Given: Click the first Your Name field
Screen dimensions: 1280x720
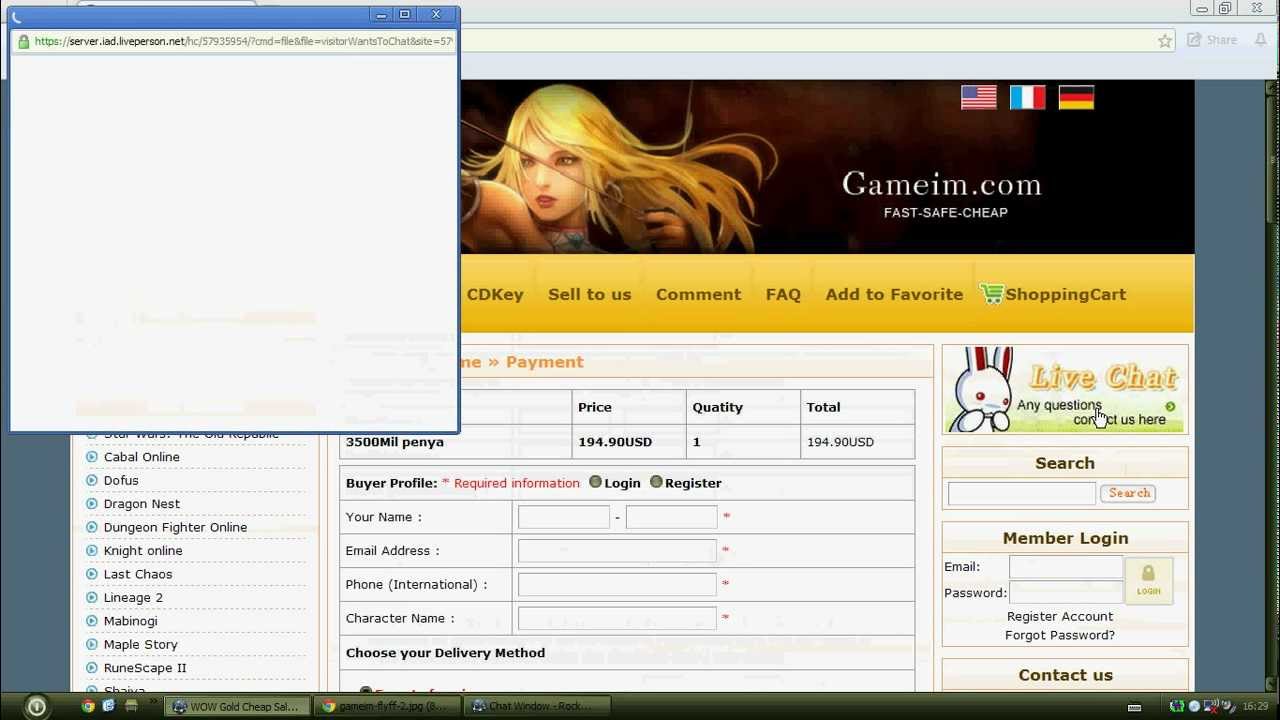Looking at the screenshot, I should click(x=564, y=517).
